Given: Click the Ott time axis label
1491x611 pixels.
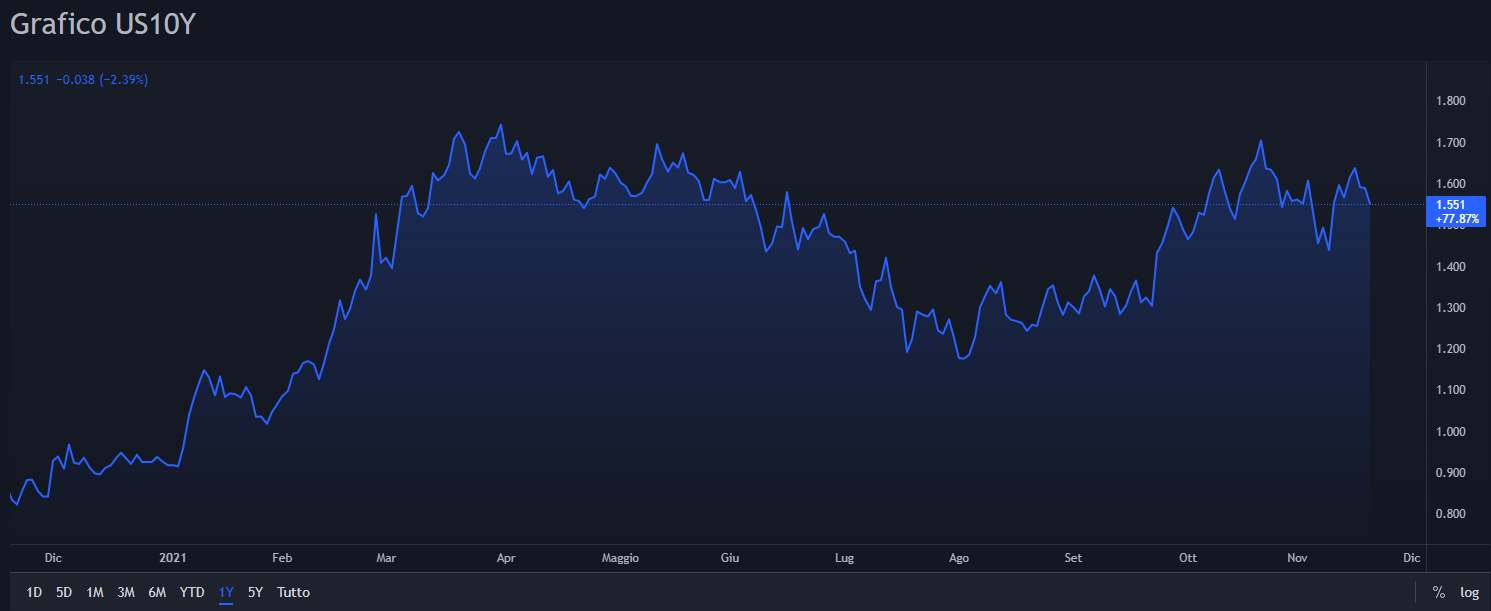Looking at the screenshot, I should click(x=1188, y=558).
